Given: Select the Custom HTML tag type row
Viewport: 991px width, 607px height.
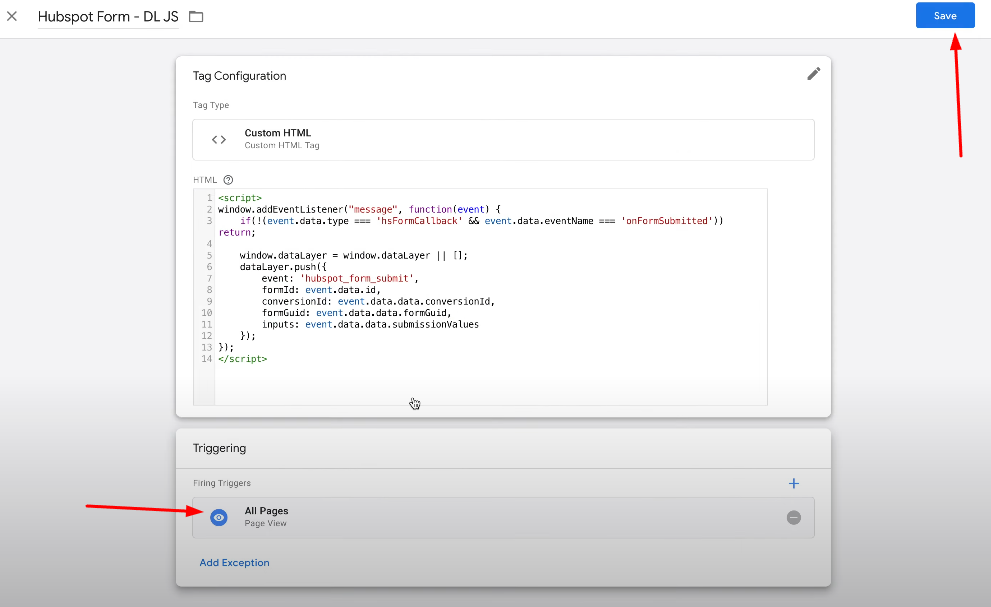Looking at the screenshot, I should 503,140.
